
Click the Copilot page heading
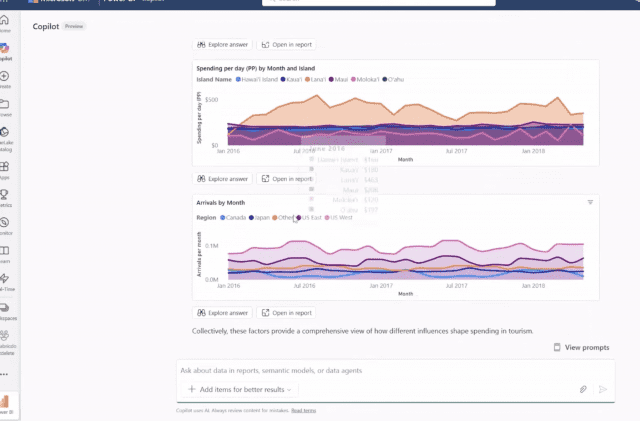[46, 26]
